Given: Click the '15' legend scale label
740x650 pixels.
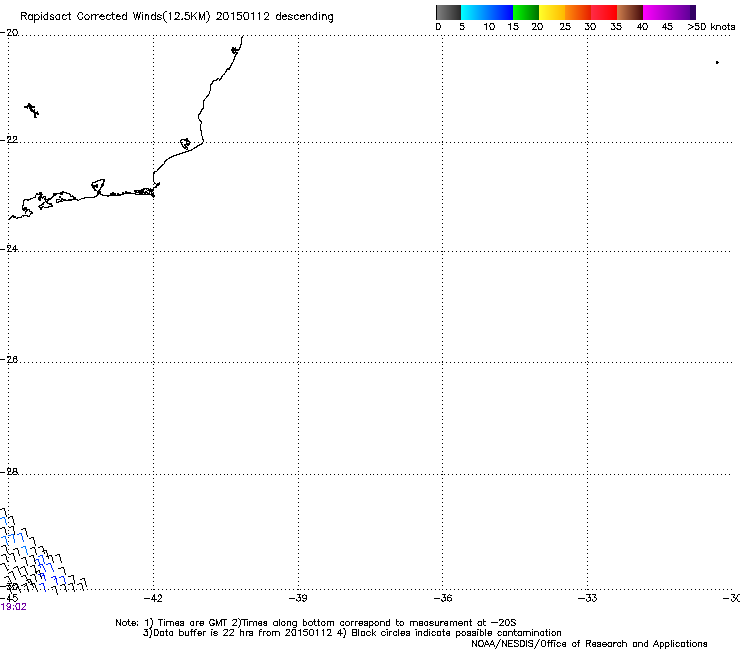Looking at the screenshot, I should [x=513, y=27].
